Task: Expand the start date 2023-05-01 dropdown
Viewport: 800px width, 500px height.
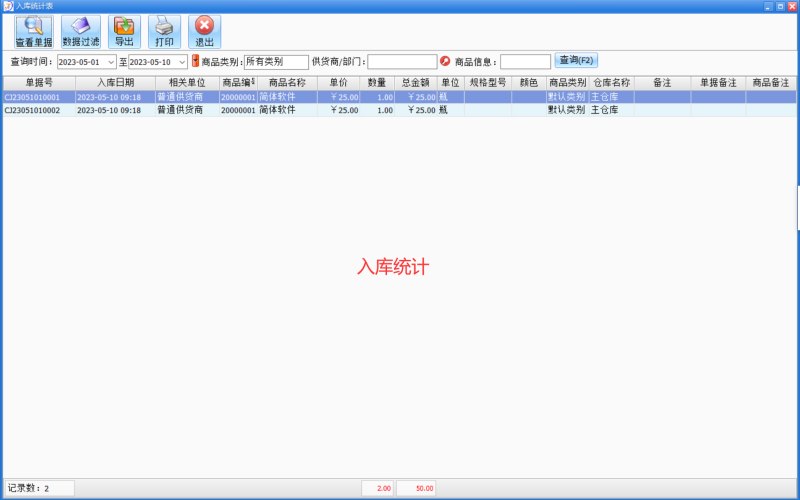Action: [111, 62]
